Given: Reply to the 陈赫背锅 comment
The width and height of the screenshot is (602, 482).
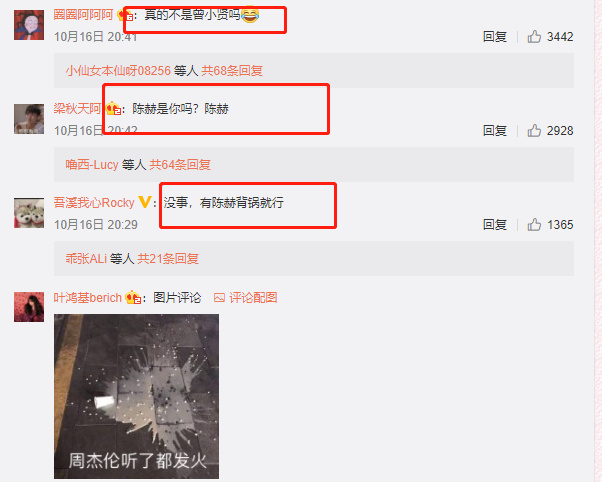Looking at the screenshot, I should tap(494, 225).
